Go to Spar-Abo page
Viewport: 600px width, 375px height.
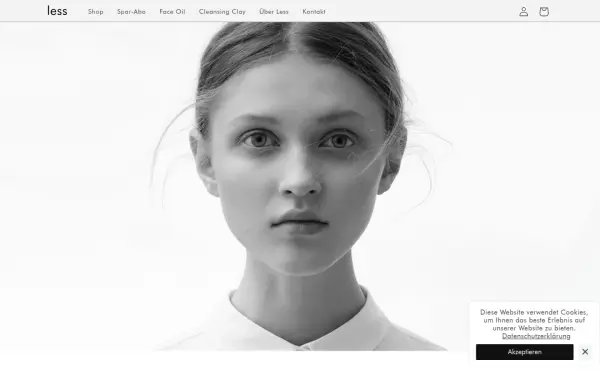(131, 12)
